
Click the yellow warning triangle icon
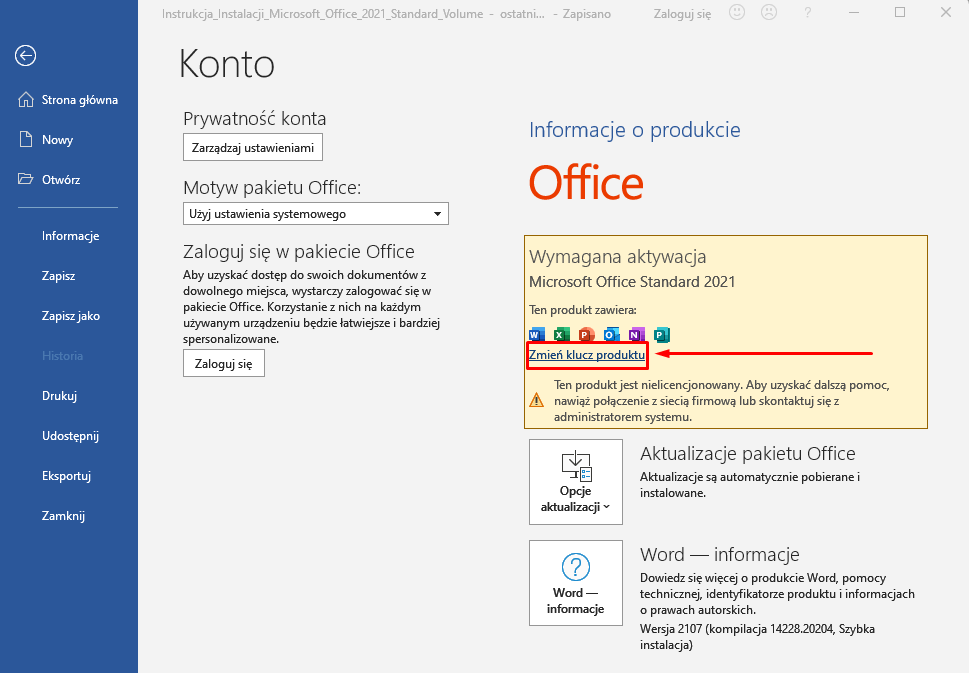click(x=536, y=400)
